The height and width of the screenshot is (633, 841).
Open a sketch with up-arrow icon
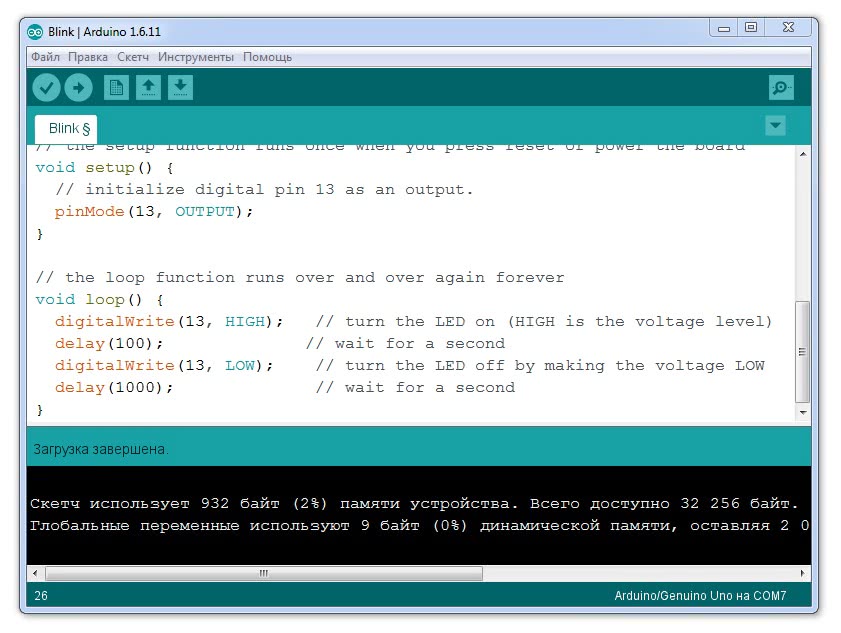click(148, 88)
